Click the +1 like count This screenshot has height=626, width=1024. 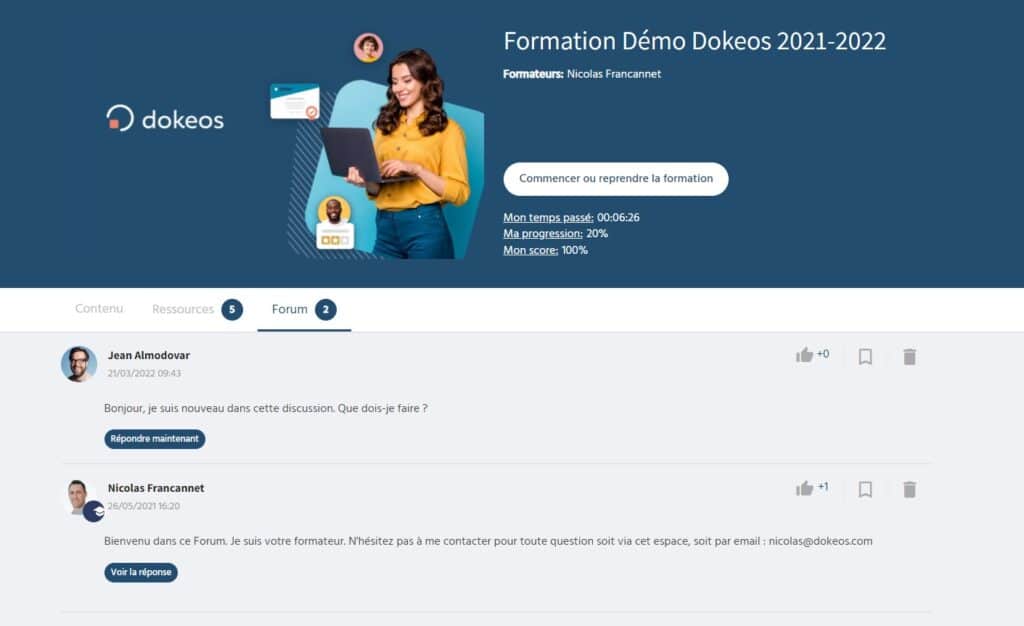coord(823,486)
